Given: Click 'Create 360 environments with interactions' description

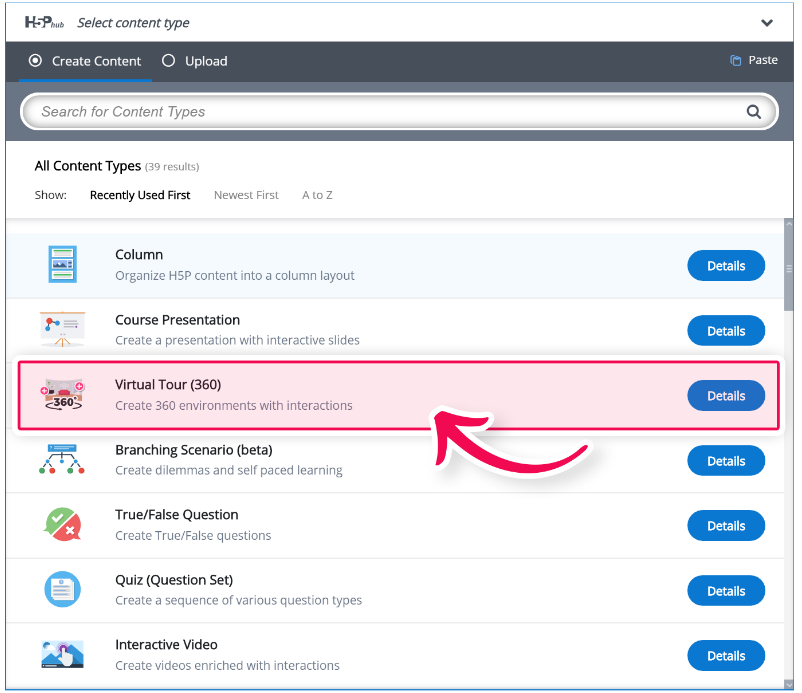Looking at the screenshot, I should pyautogui.click(x=234, y=406).
